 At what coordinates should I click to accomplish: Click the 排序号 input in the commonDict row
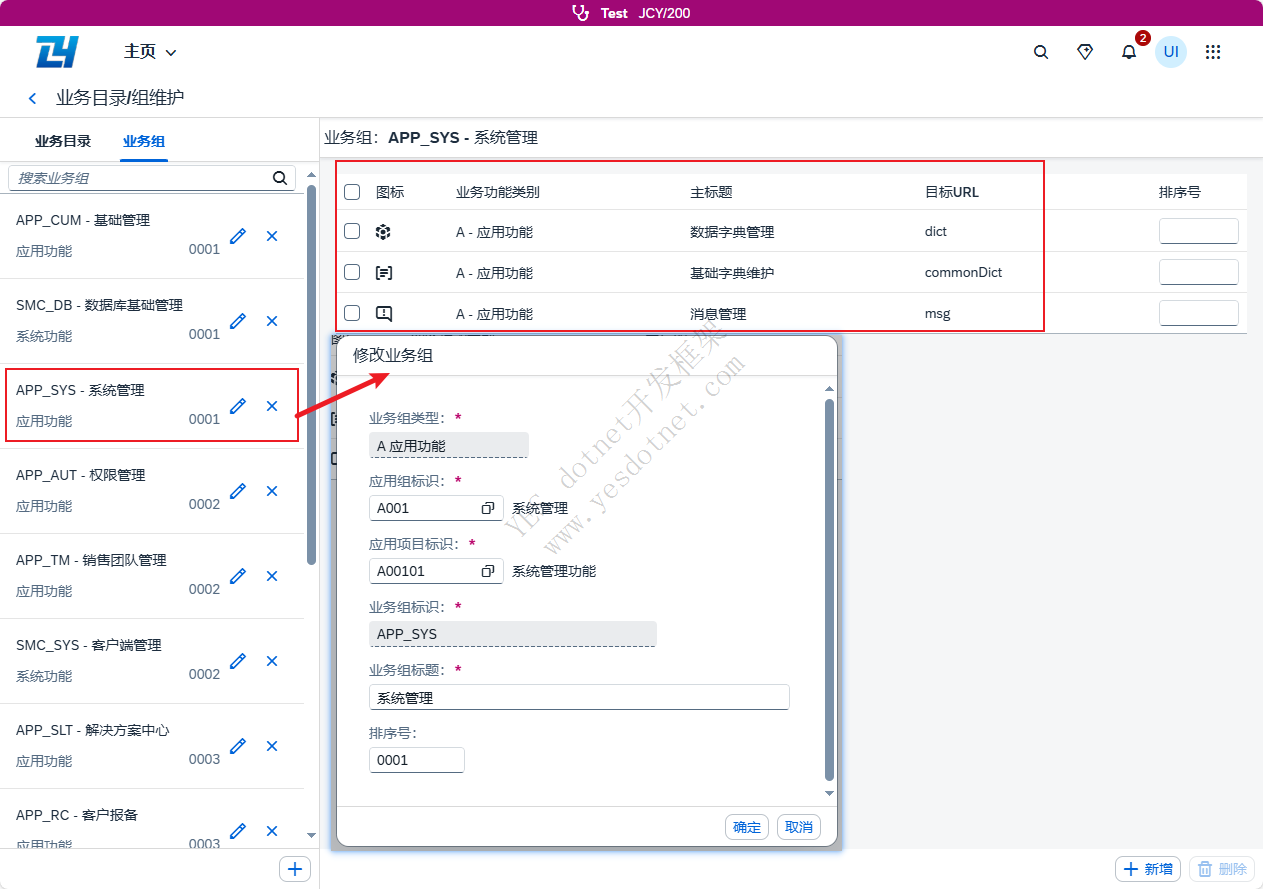pyautogui.click(x=1199, y=272)
